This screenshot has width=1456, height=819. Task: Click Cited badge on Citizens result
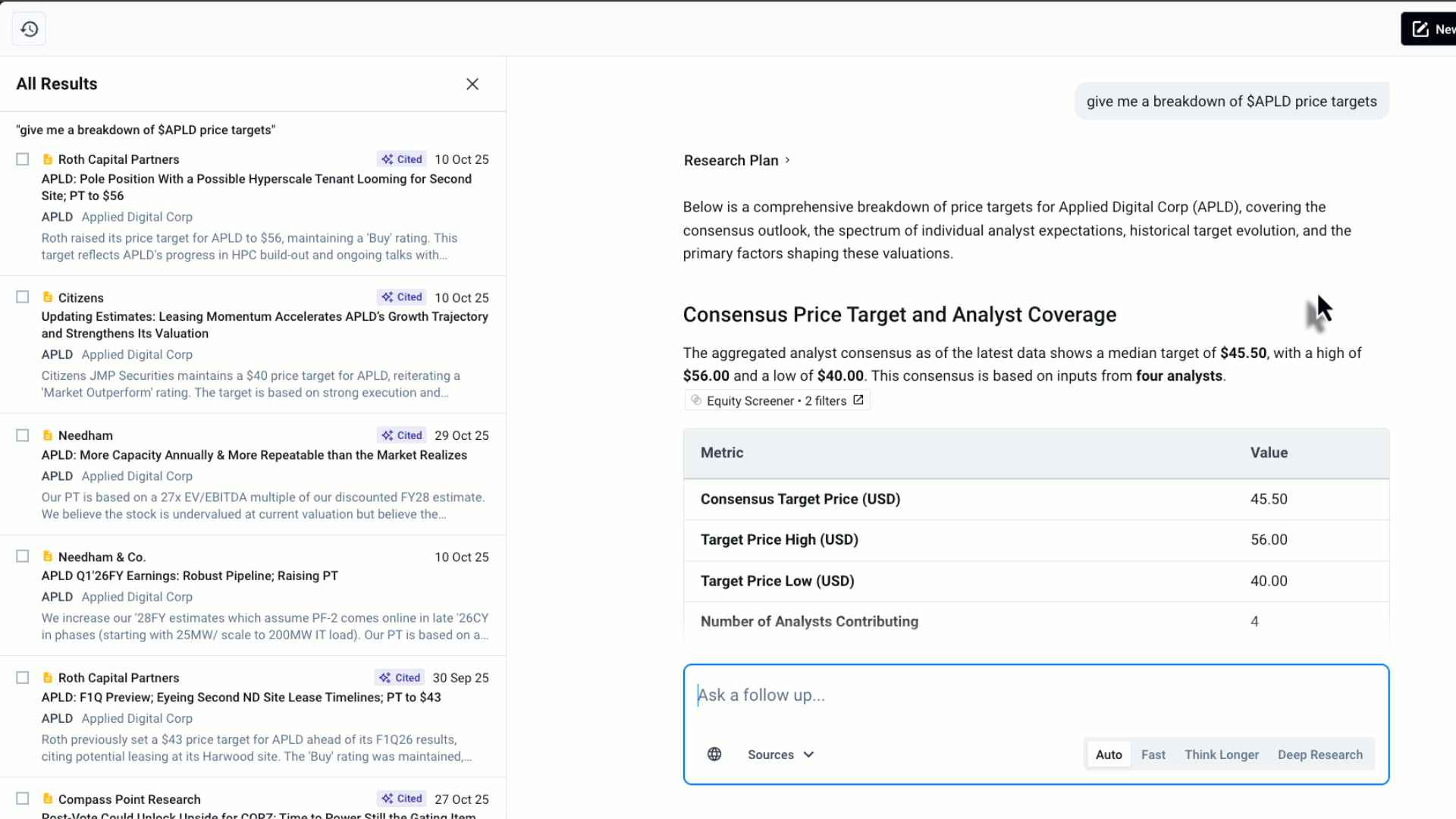point(402,297)
